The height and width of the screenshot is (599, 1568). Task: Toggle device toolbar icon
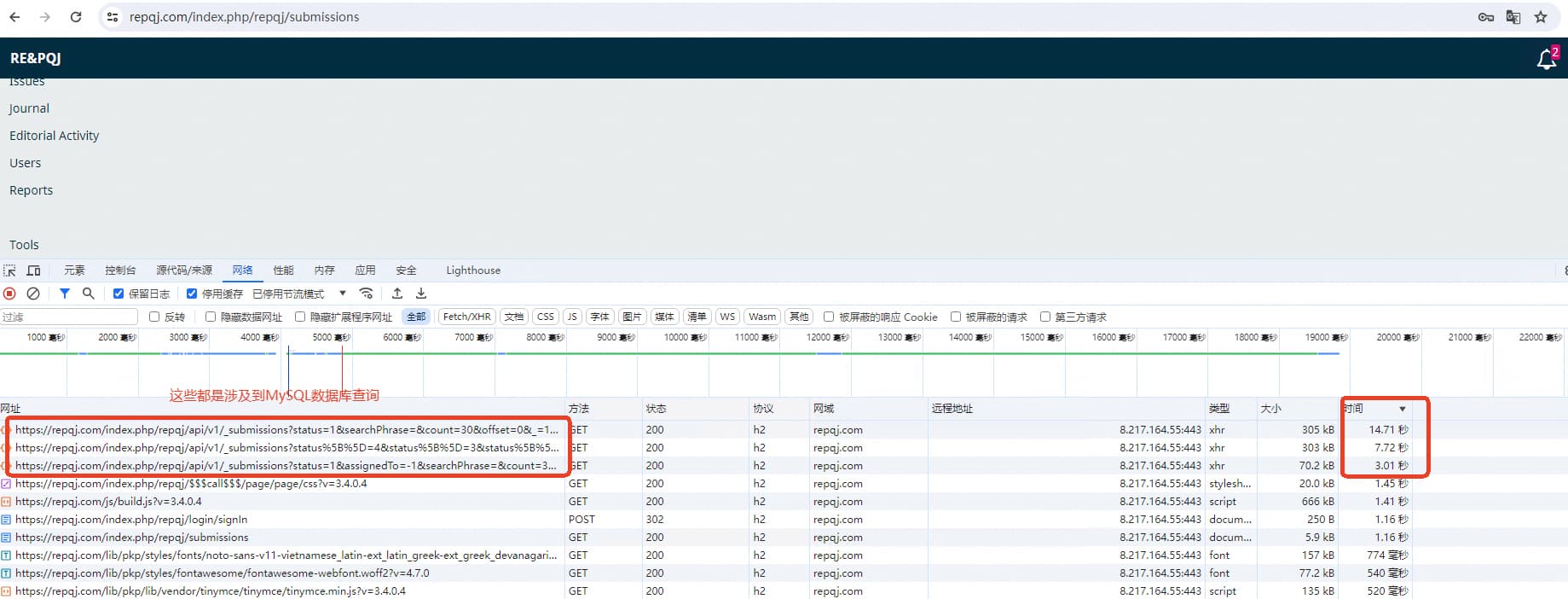click(34, 270)
